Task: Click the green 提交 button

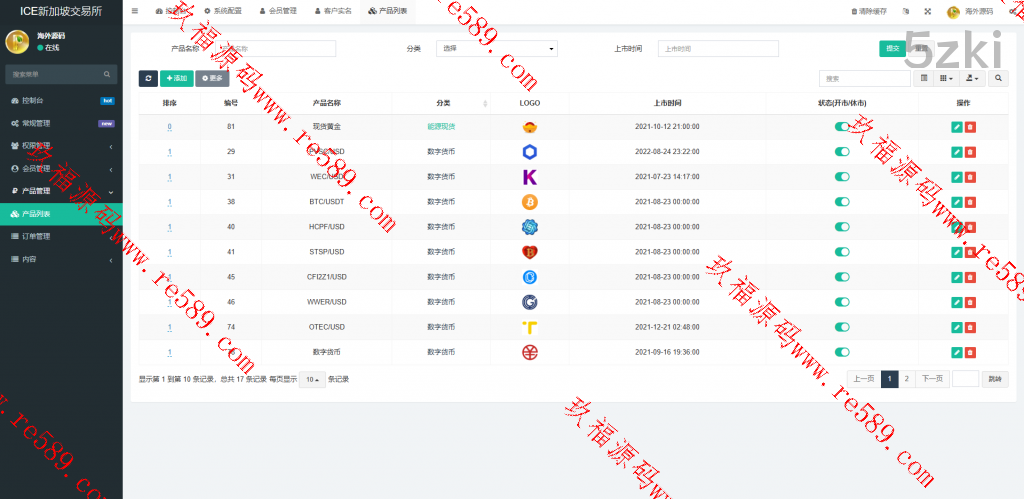Action: (891, 48)
